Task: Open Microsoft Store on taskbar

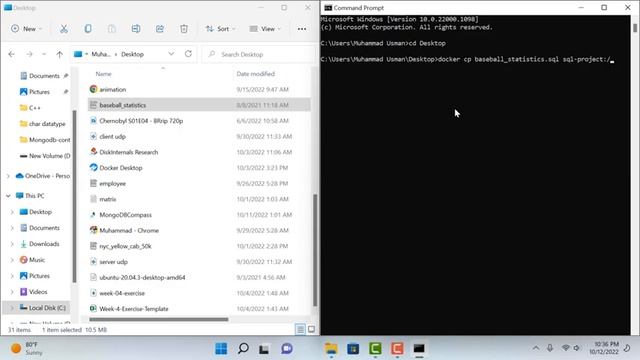Action: click(x=353, y=349)
